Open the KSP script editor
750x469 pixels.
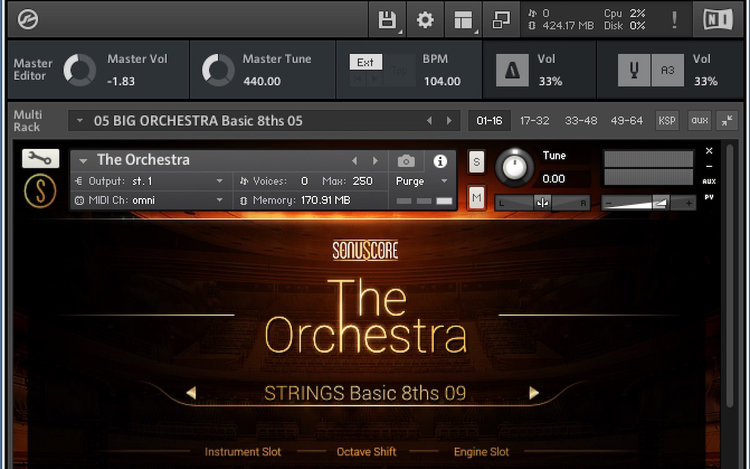coord(667,120)
